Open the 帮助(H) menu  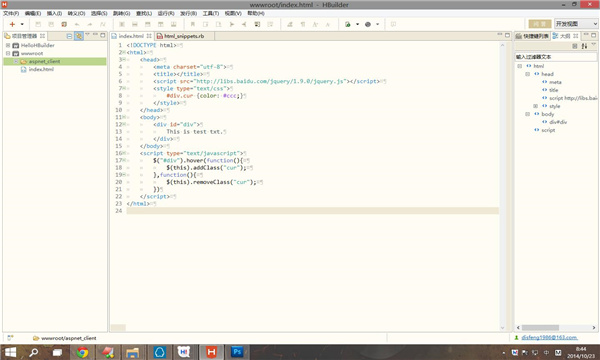pos(256,13)
